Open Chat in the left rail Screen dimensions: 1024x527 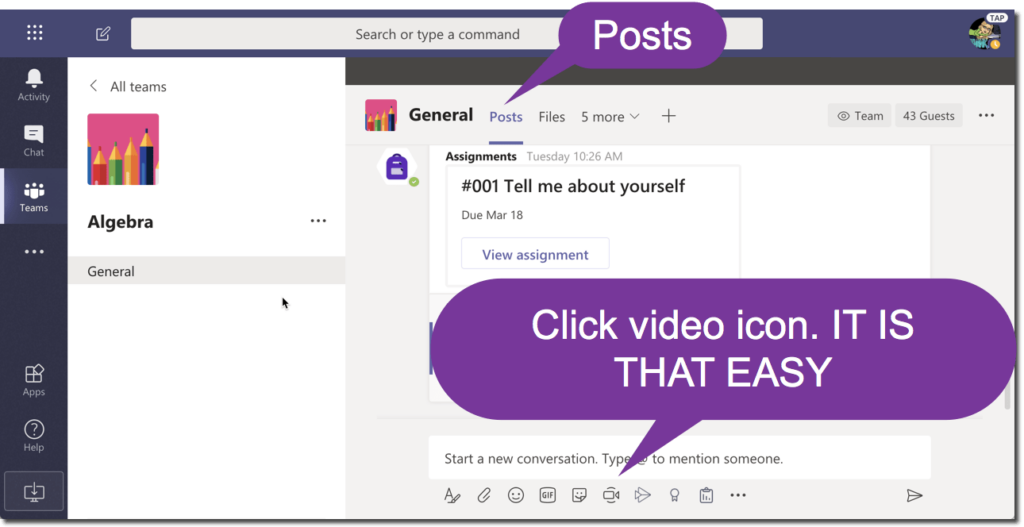point(34,141)
